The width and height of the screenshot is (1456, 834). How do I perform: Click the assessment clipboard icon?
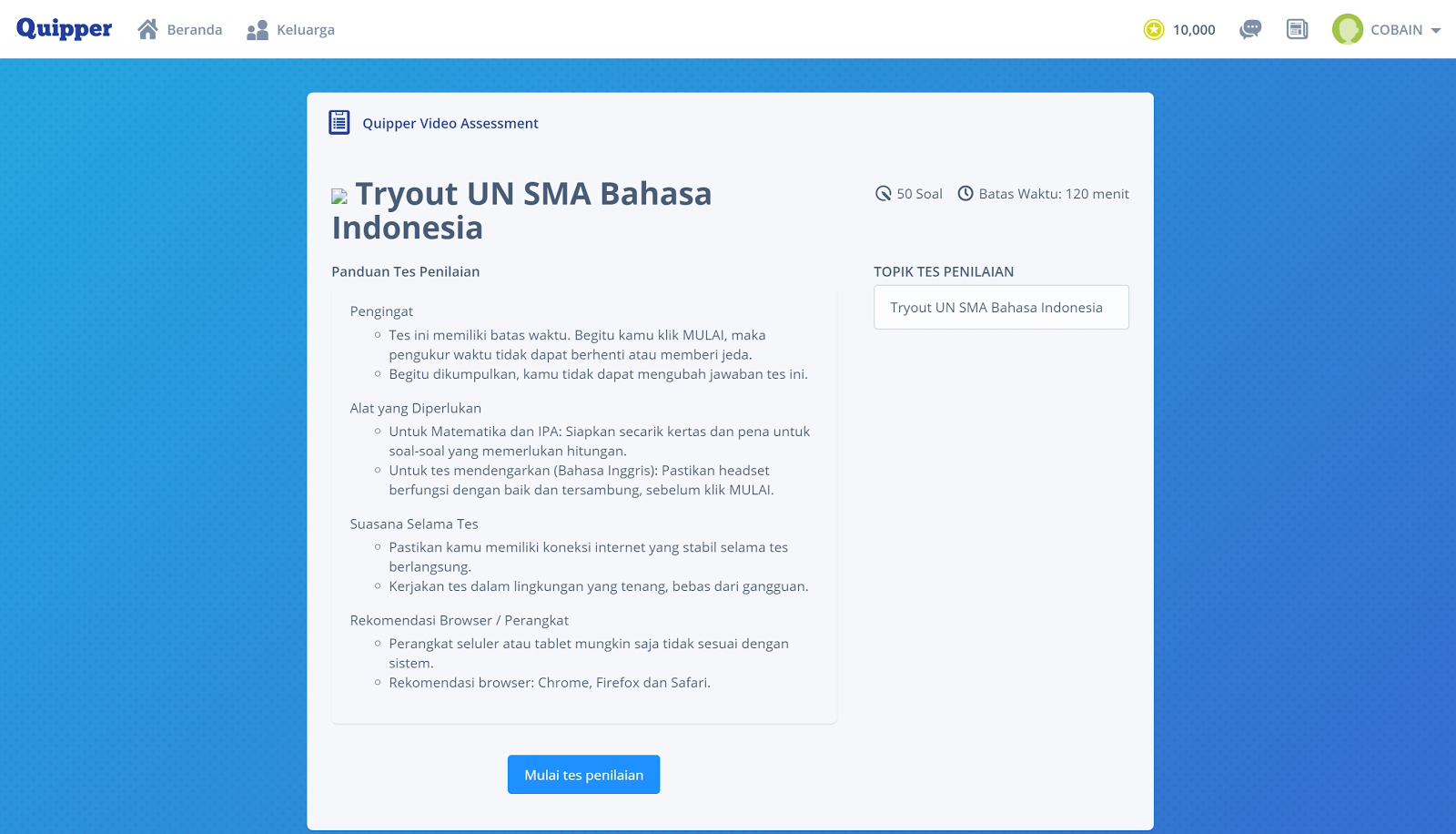click(x=339, y=123)
